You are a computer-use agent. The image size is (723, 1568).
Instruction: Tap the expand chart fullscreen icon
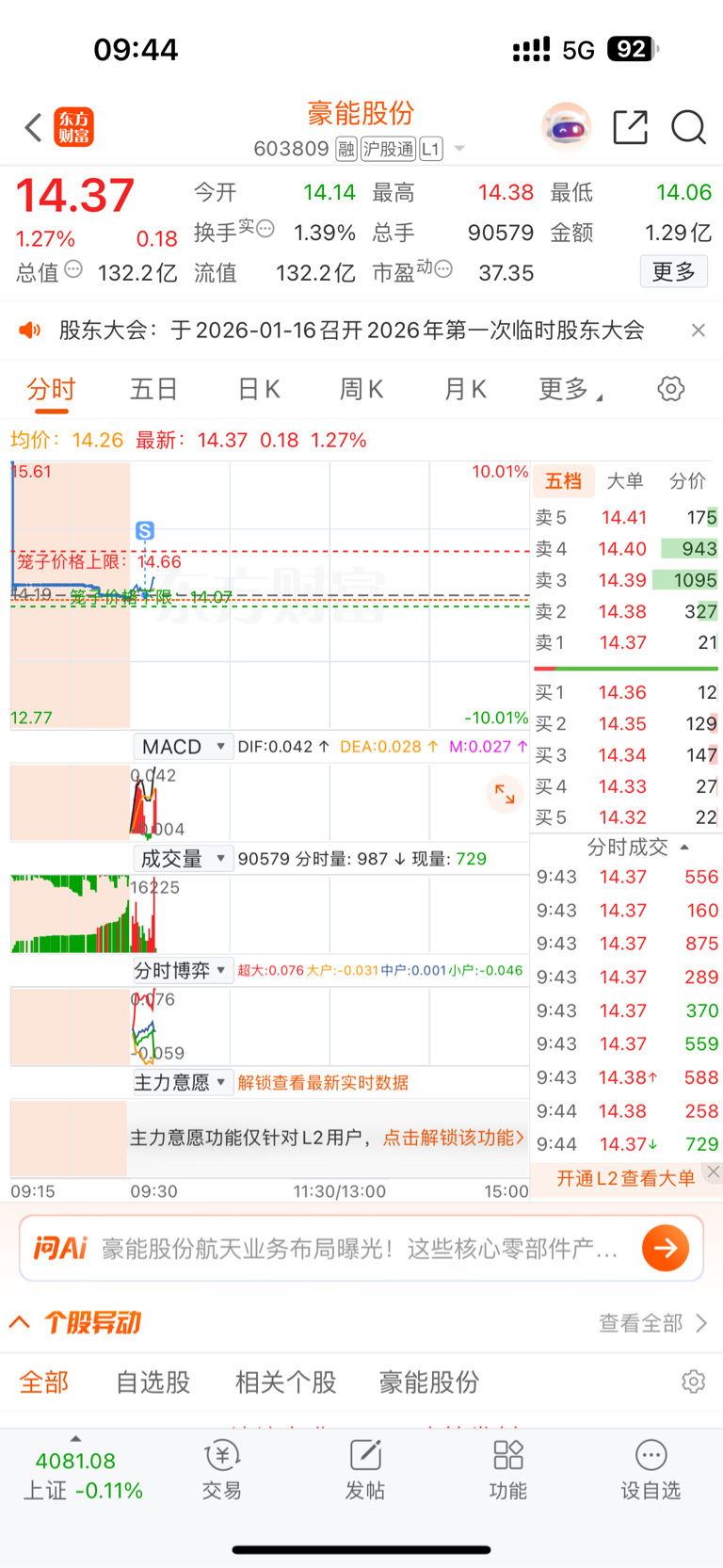point(505,794)
